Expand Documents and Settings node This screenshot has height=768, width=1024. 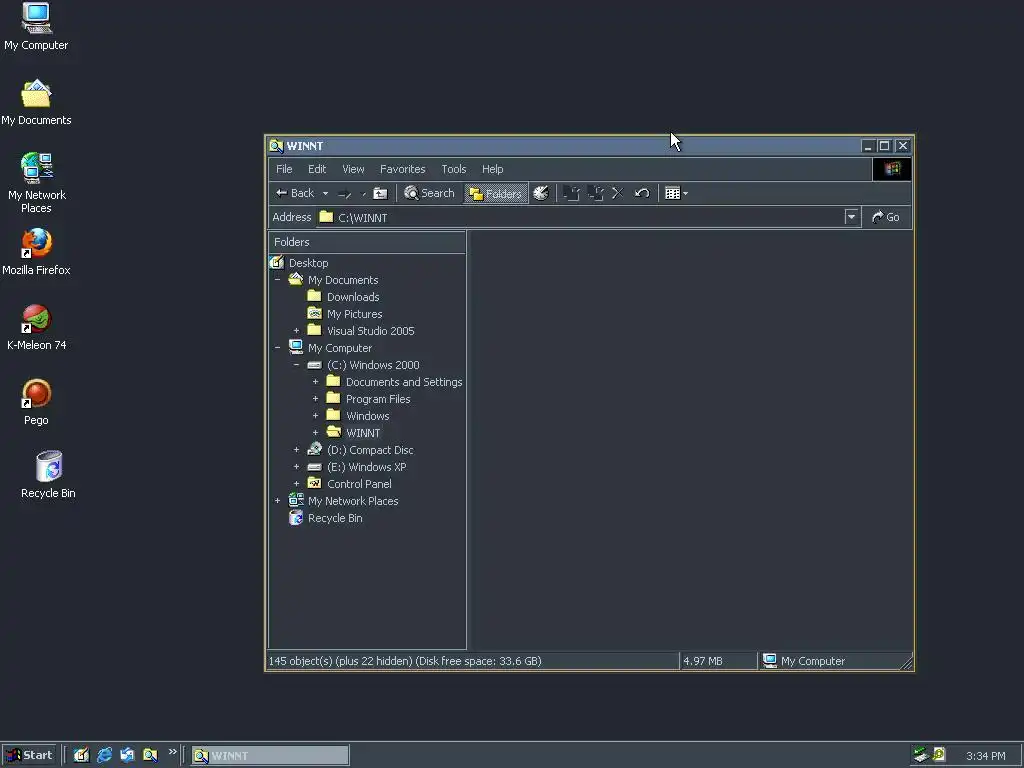point(315,382)
